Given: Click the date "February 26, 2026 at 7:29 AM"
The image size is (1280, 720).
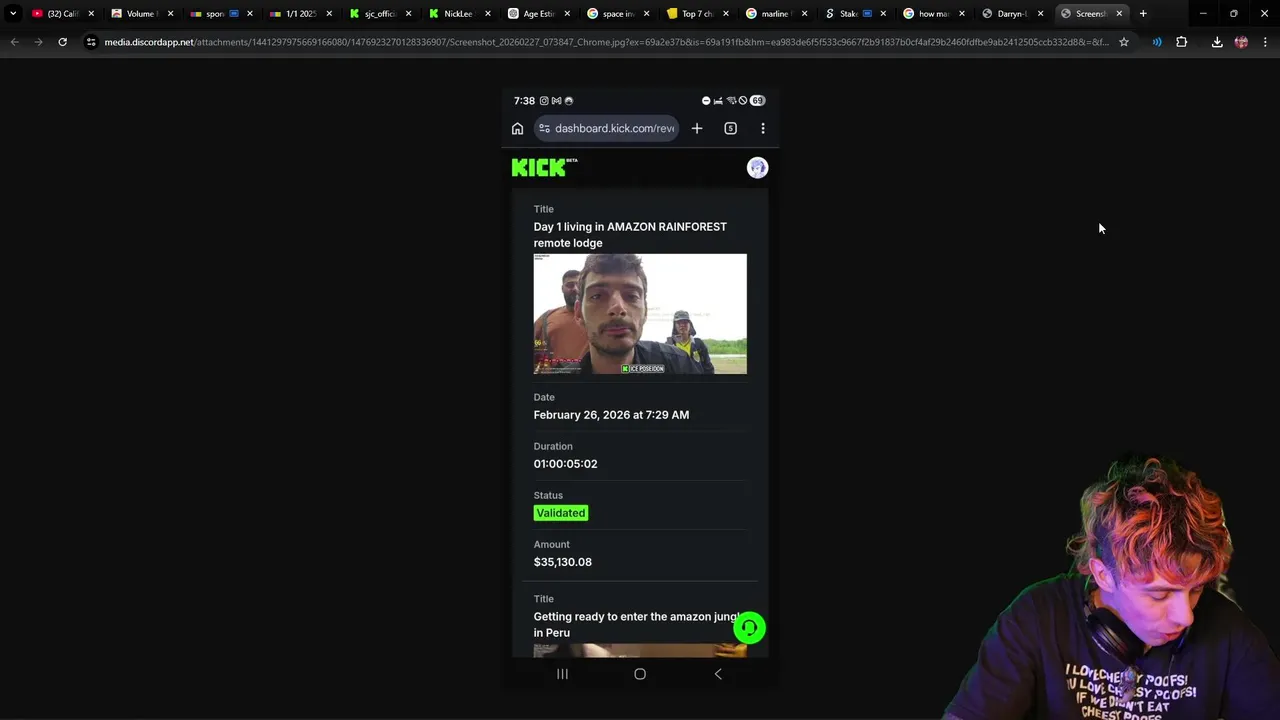Looking at the screenshot, I should [611, 415].
